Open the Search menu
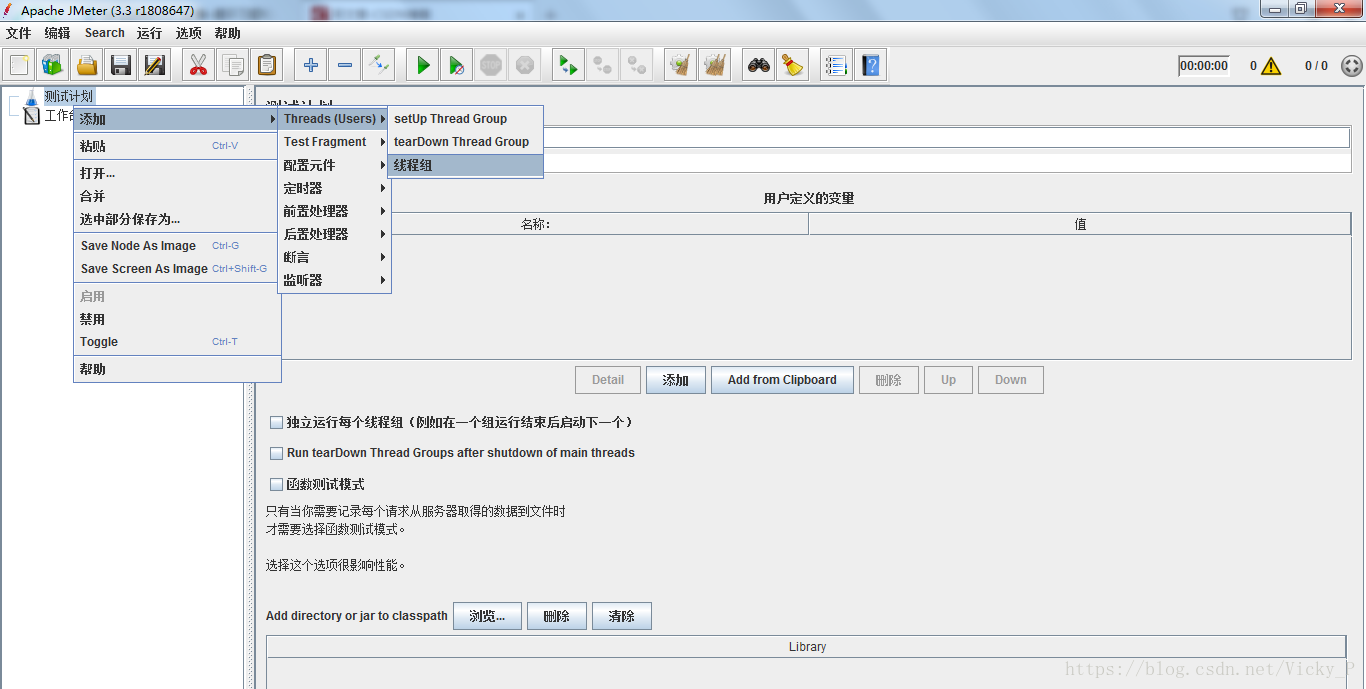1366x689 pixels. 104,33
